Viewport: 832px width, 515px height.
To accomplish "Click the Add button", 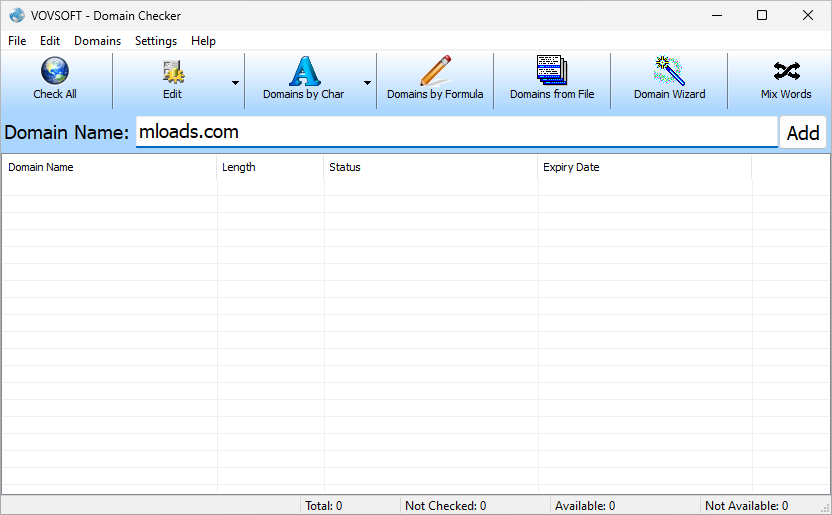I will coord(803,133).
